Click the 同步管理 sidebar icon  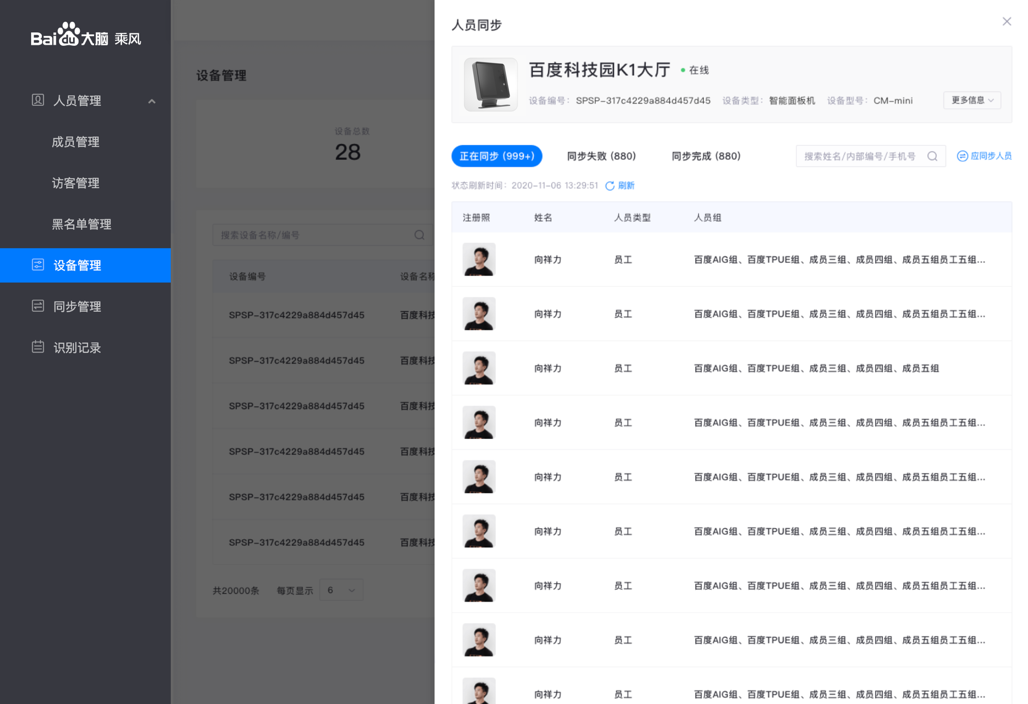pyautogui.click(x=38, y=306)
